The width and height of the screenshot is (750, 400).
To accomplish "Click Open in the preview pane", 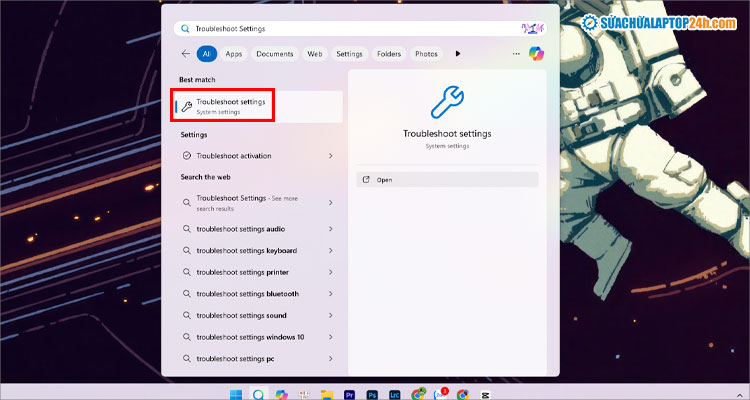I will coord(447,179).
